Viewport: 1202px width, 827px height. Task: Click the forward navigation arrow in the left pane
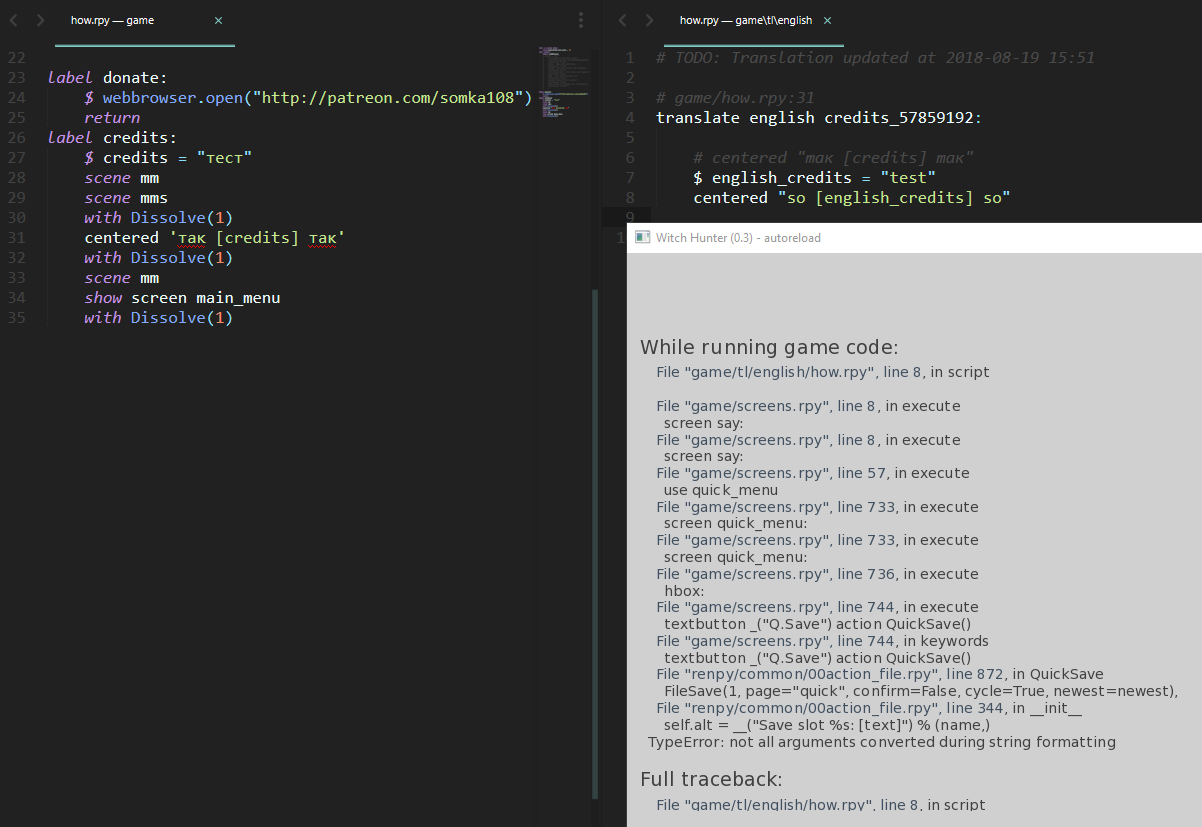[x=38, y=19]
